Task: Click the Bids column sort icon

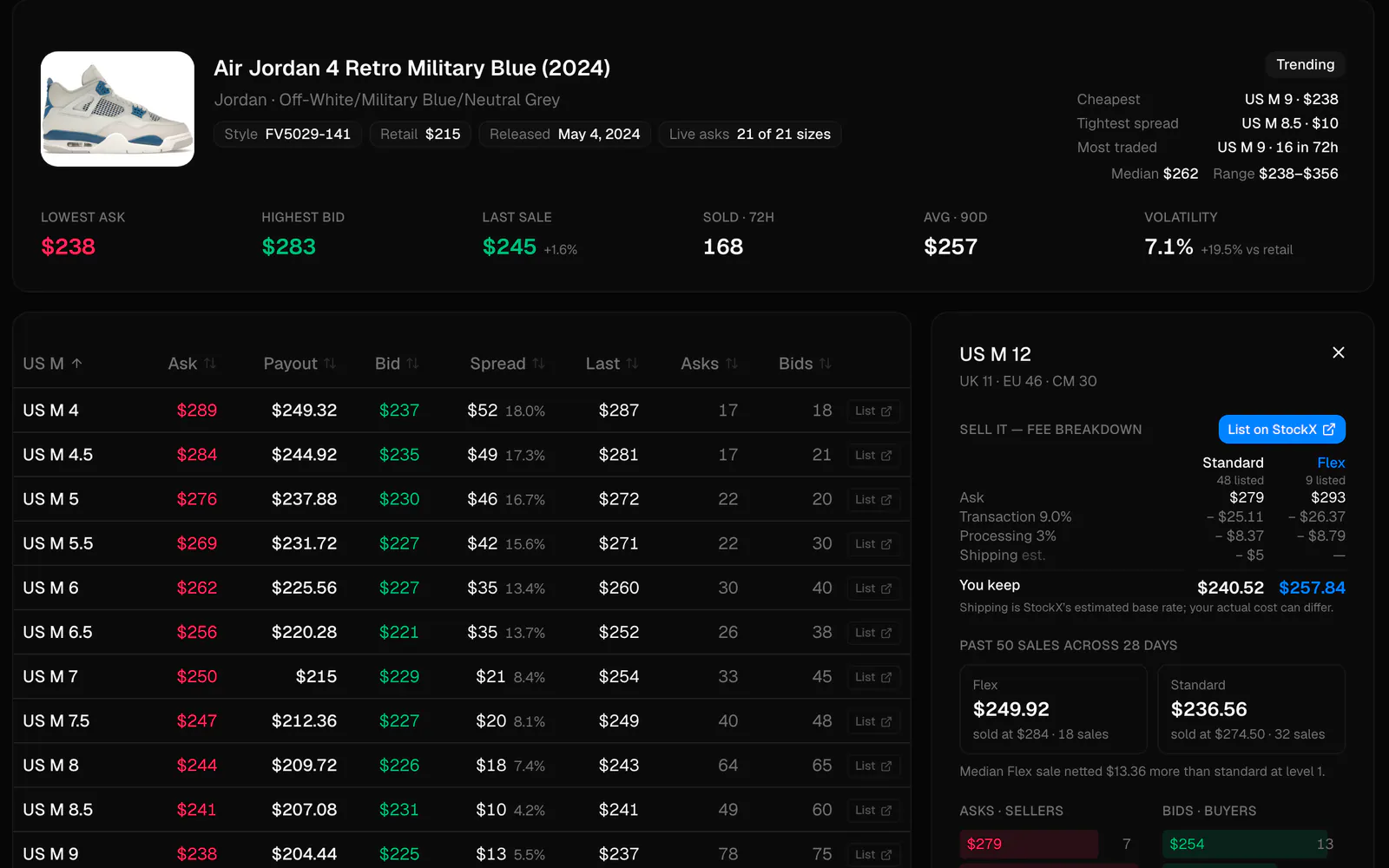Action: click(826, 364)
